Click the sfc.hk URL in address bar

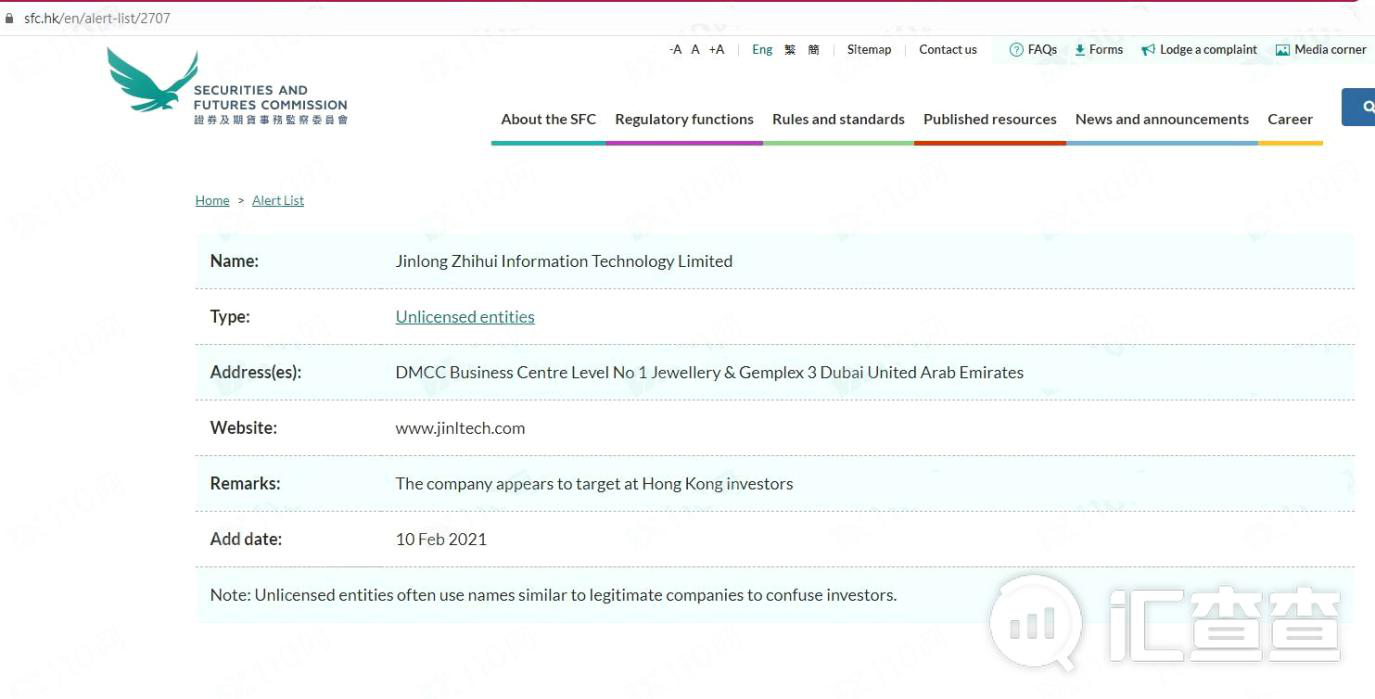coord(97,18)
